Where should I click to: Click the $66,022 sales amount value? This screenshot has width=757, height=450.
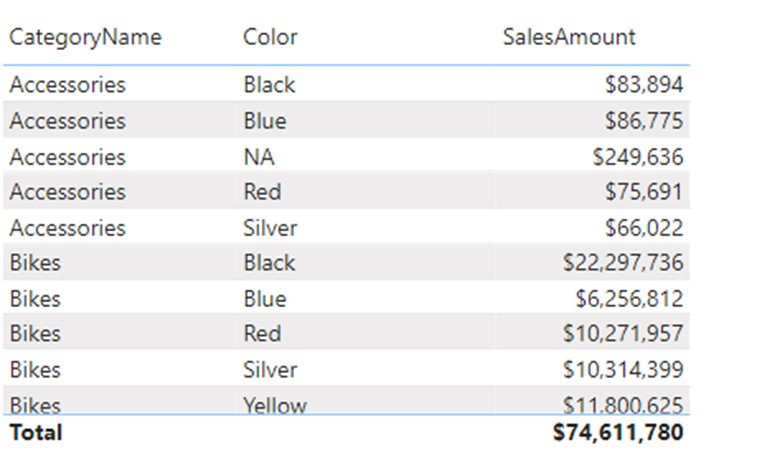click(644, 228)
